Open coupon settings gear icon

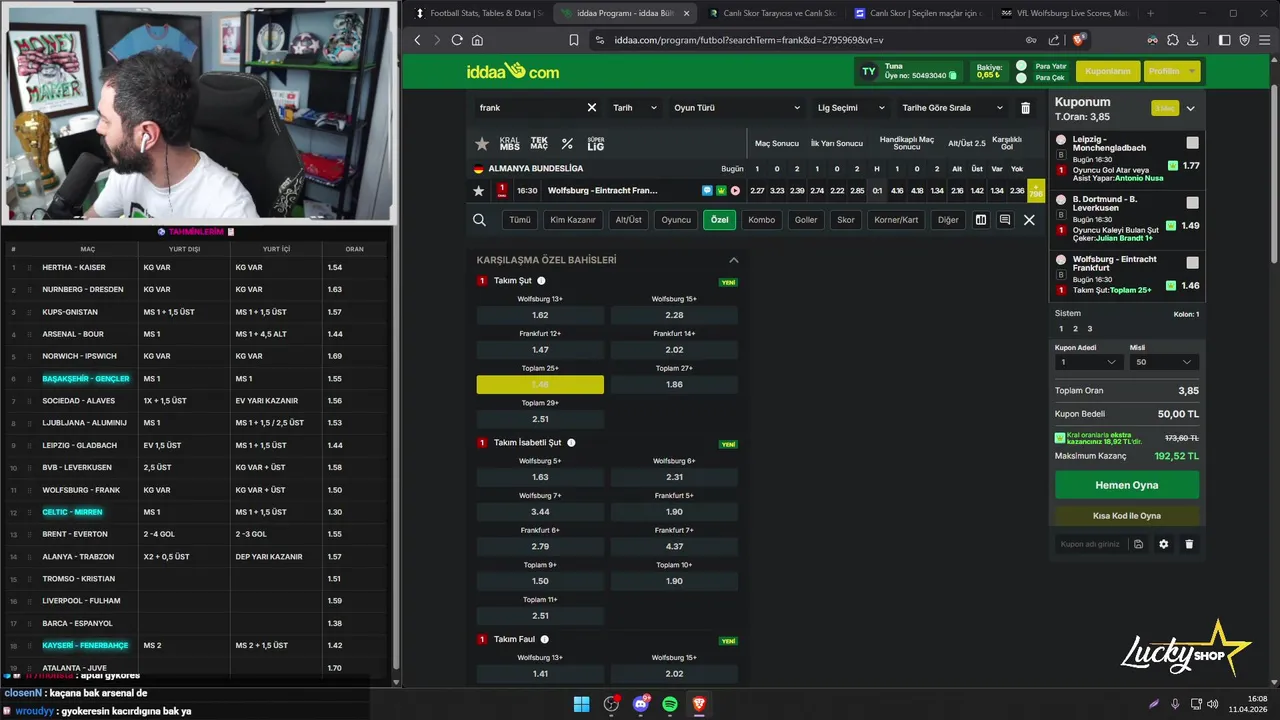coord(1163,544)
